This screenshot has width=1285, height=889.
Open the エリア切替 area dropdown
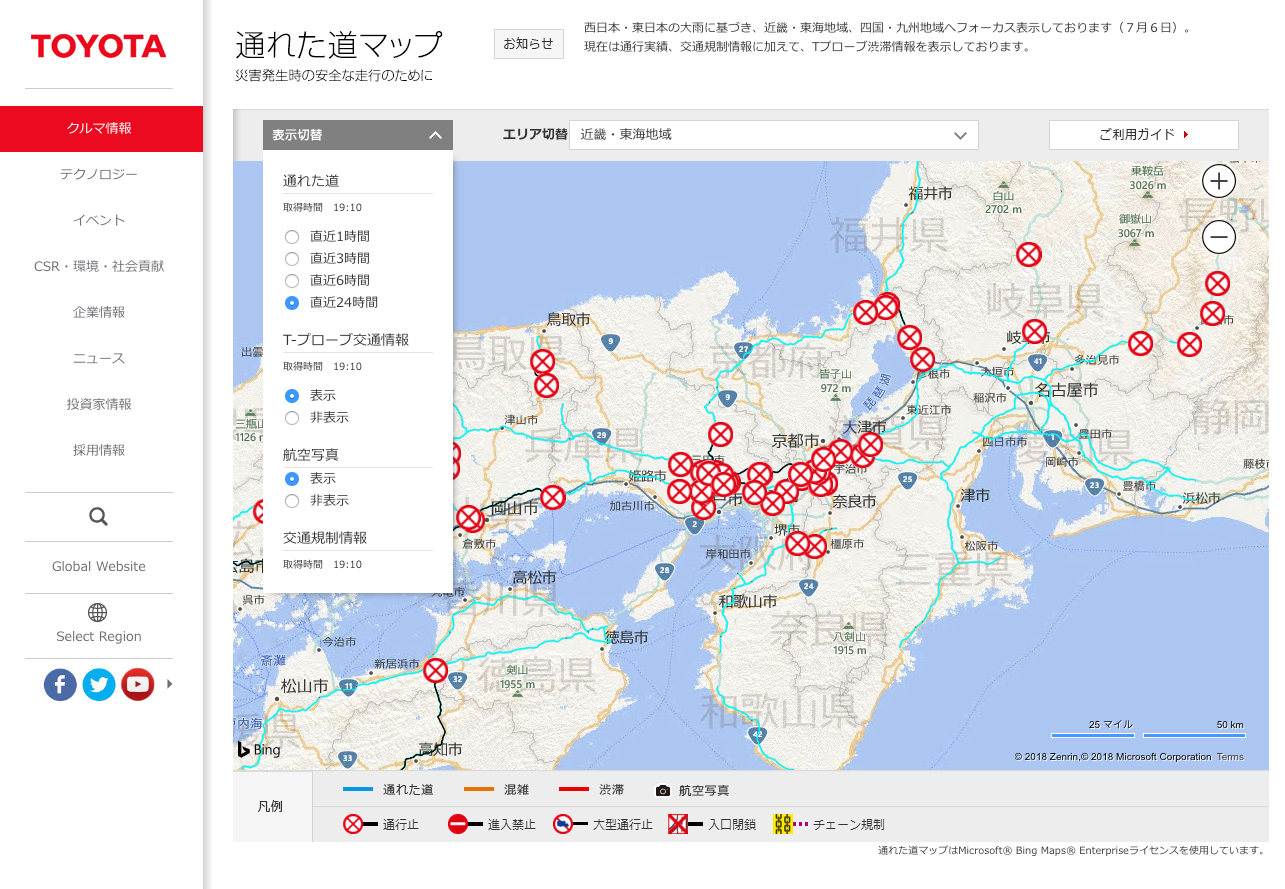pos(773,135)
